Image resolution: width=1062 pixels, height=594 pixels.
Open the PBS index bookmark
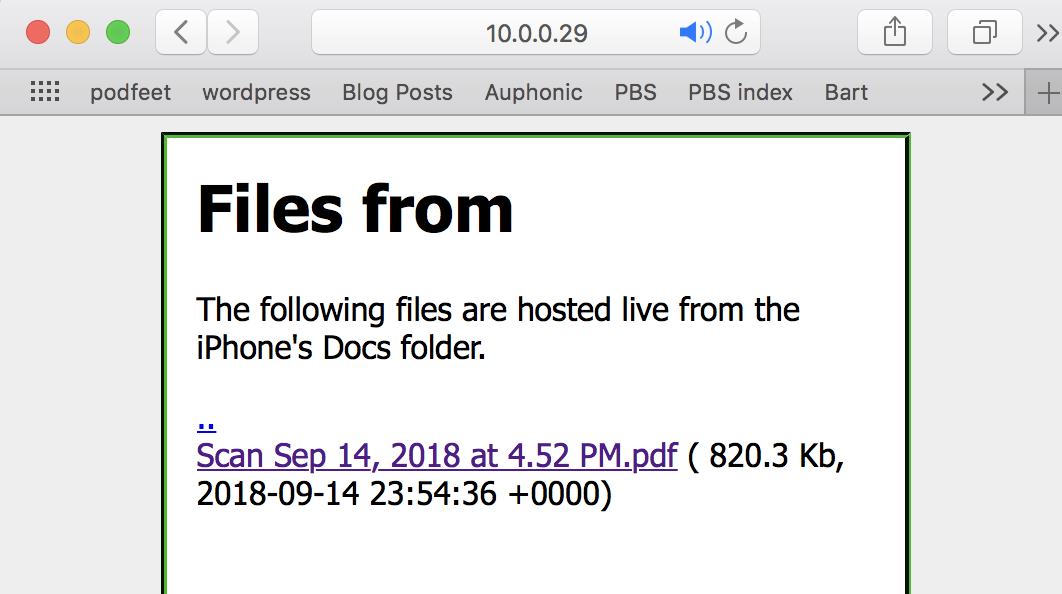(x=740, y=92)
